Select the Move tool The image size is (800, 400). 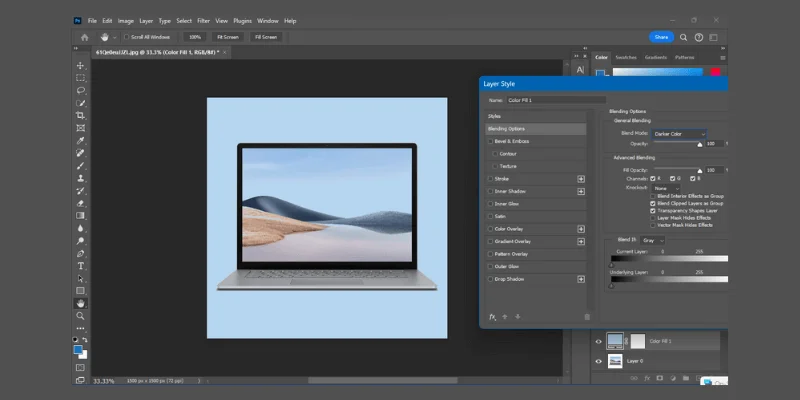(x=81, y=65)
